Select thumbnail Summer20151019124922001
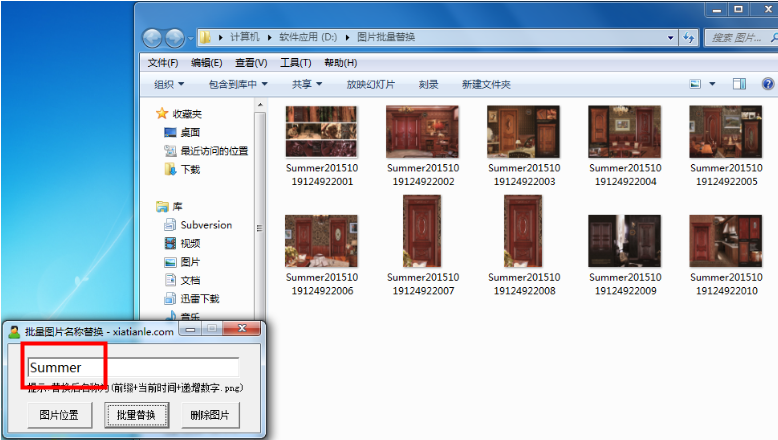This screenshot has height=440, width=778. coord(321,131)
